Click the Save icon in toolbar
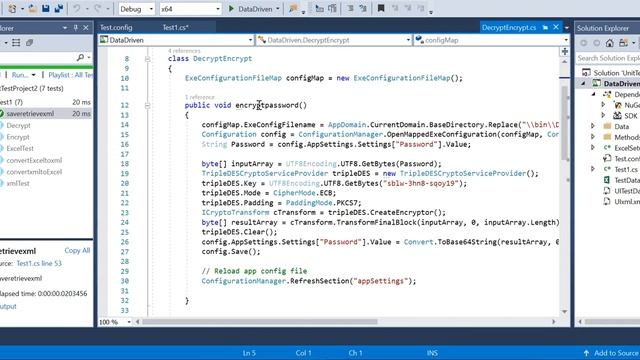 click(x=46, y=9)
